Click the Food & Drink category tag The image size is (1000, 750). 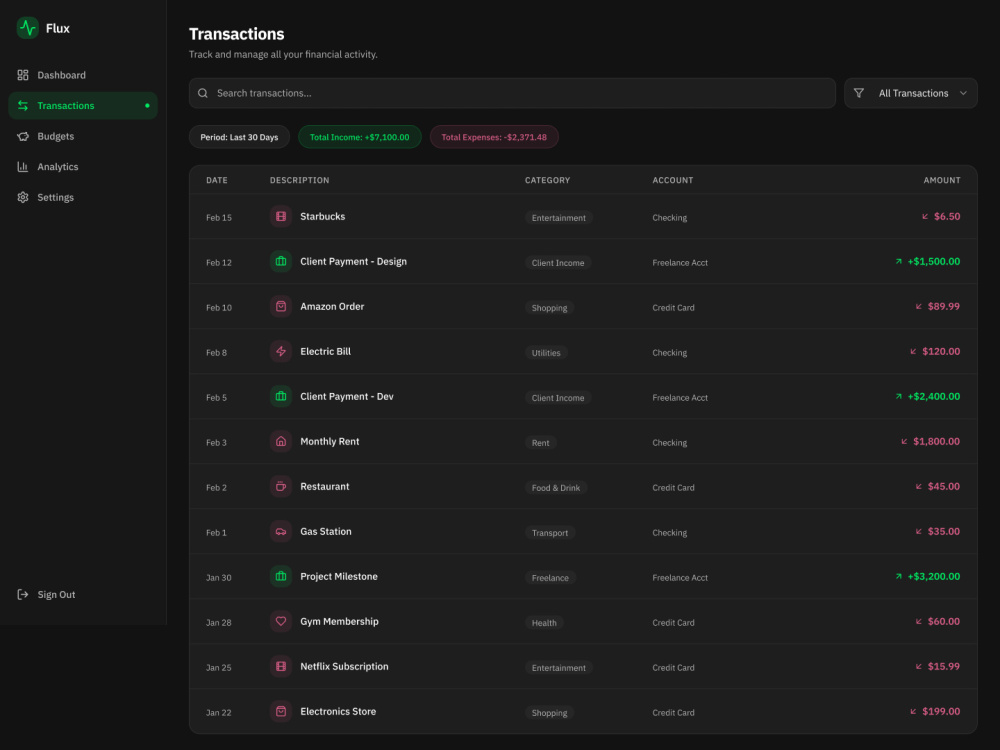[556, 488]
